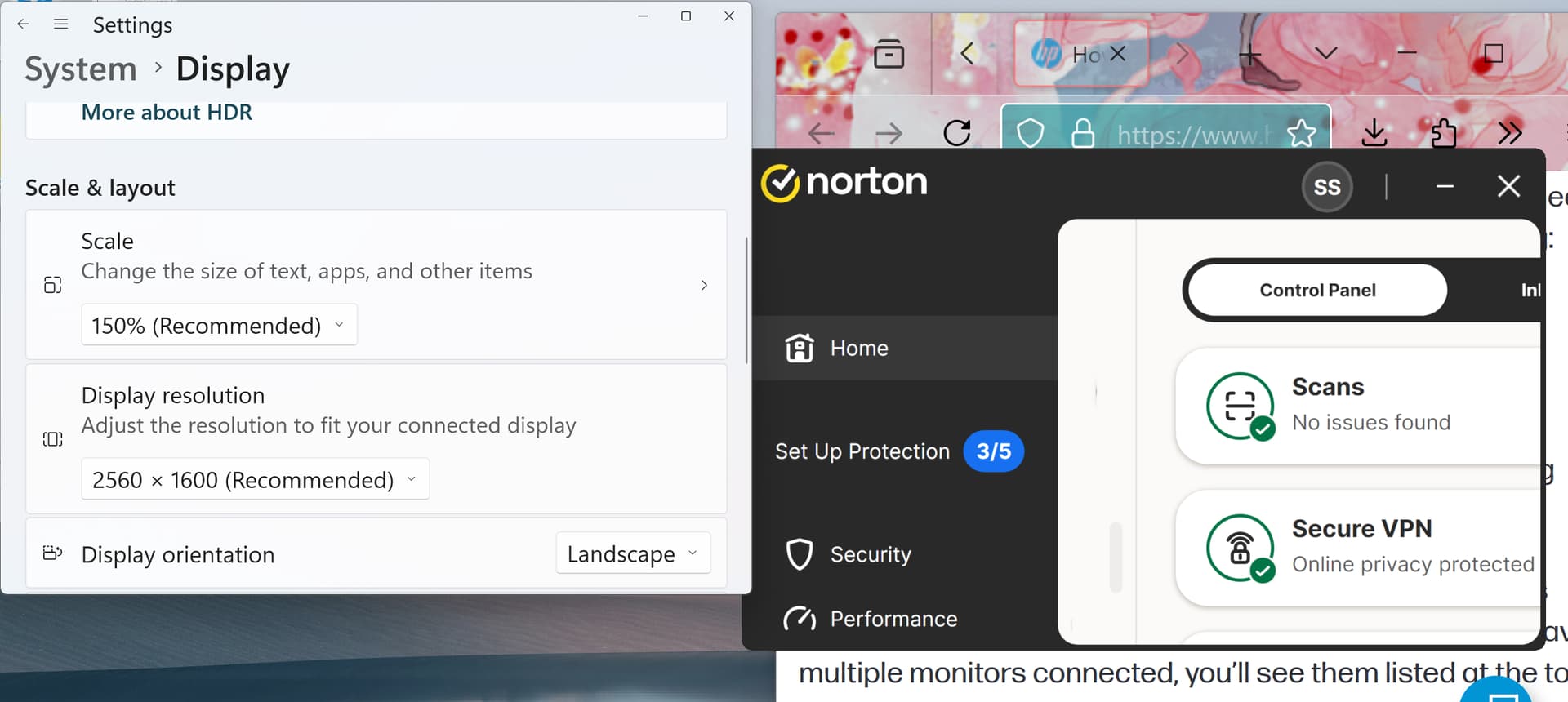Click the Scale icon in Settings

[x=52, y=285]
